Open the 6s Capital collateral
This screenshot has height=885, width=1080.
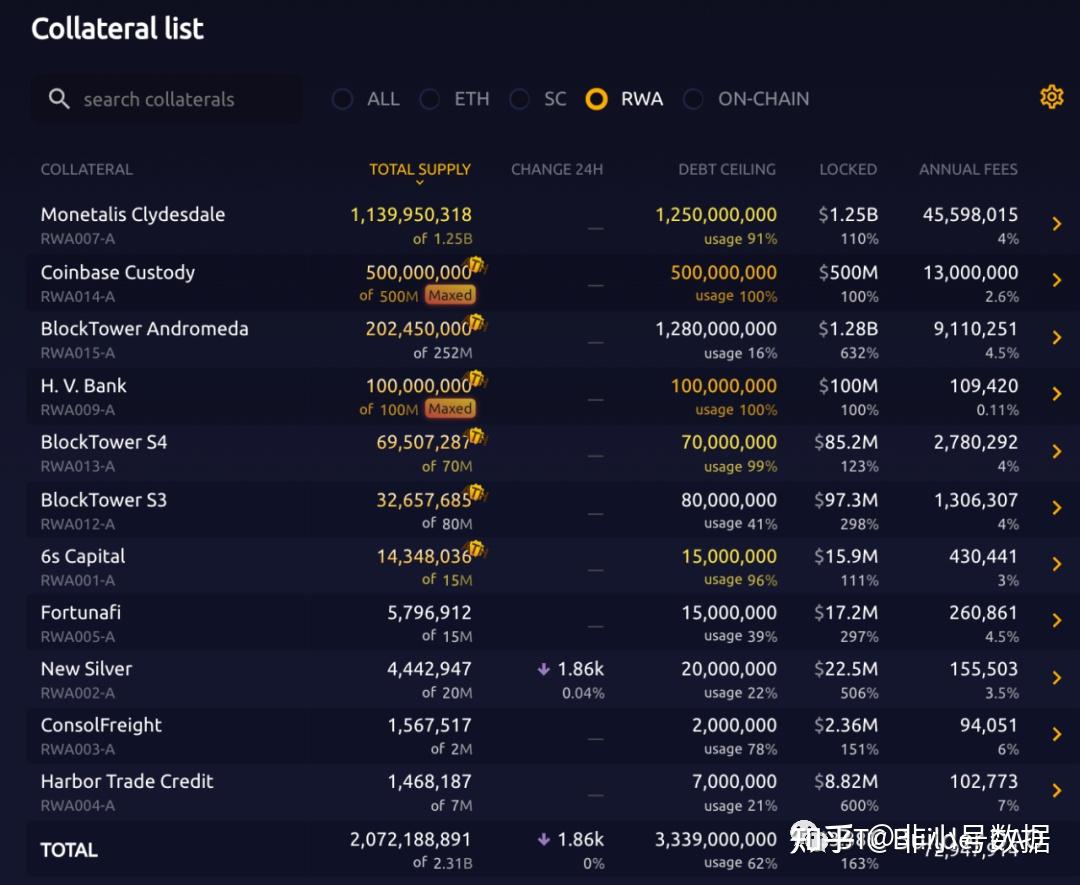pyautogui.click(x=83, y=556)
